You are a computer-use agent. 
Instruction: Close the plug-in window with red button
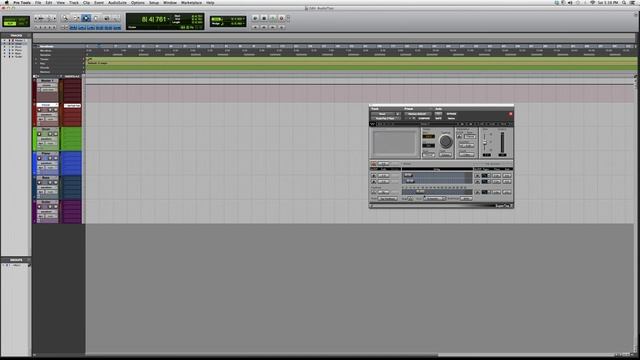point(510,114)
